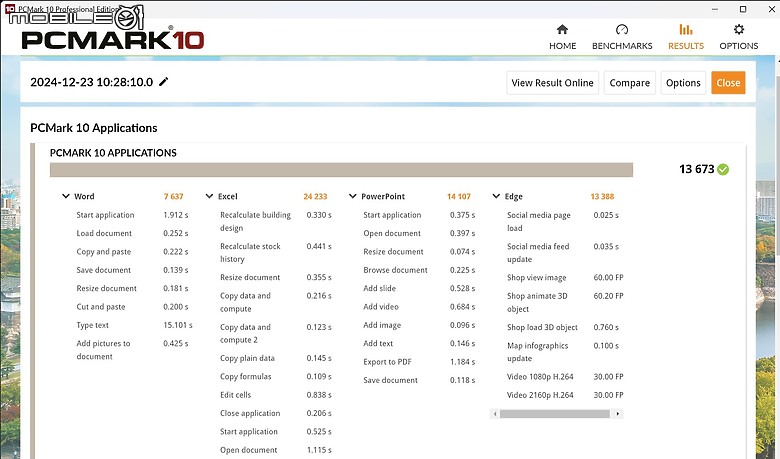The image size is (780, 459).
Task: Click Edge 'Shop load 3D object' row
Action: click(x=563, y=327)
